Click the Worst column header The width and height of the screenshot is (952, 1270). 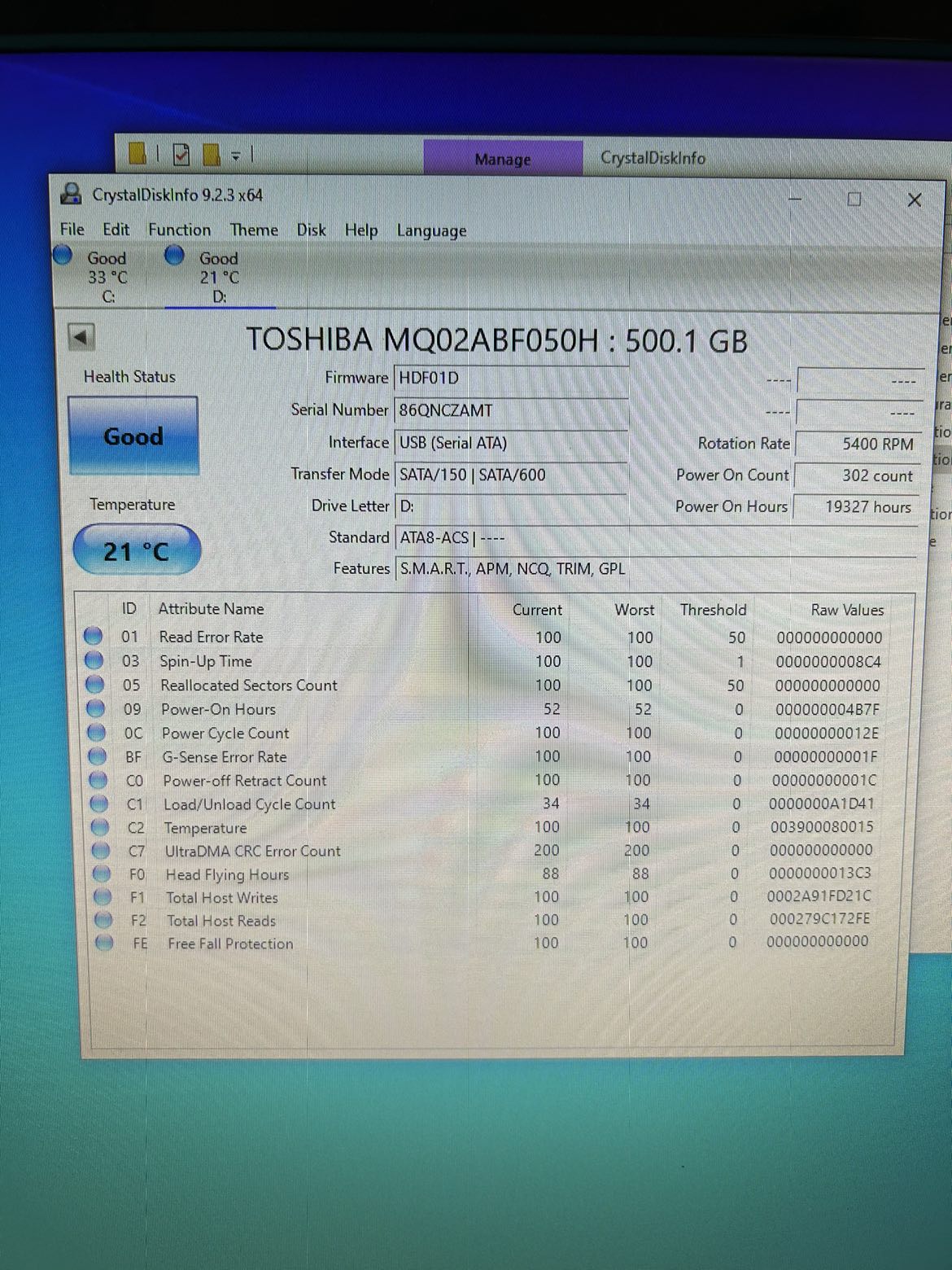pos(635,610)
